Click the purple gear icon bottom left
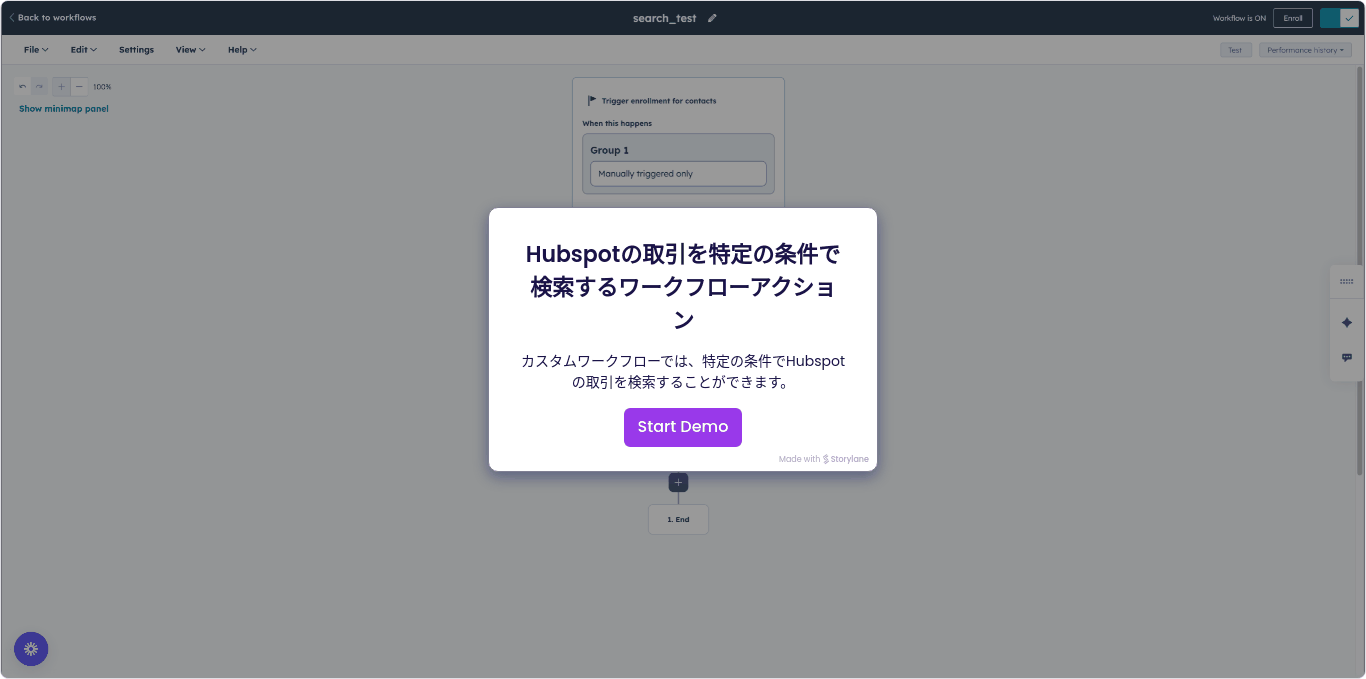 click(x=31, y=649)
